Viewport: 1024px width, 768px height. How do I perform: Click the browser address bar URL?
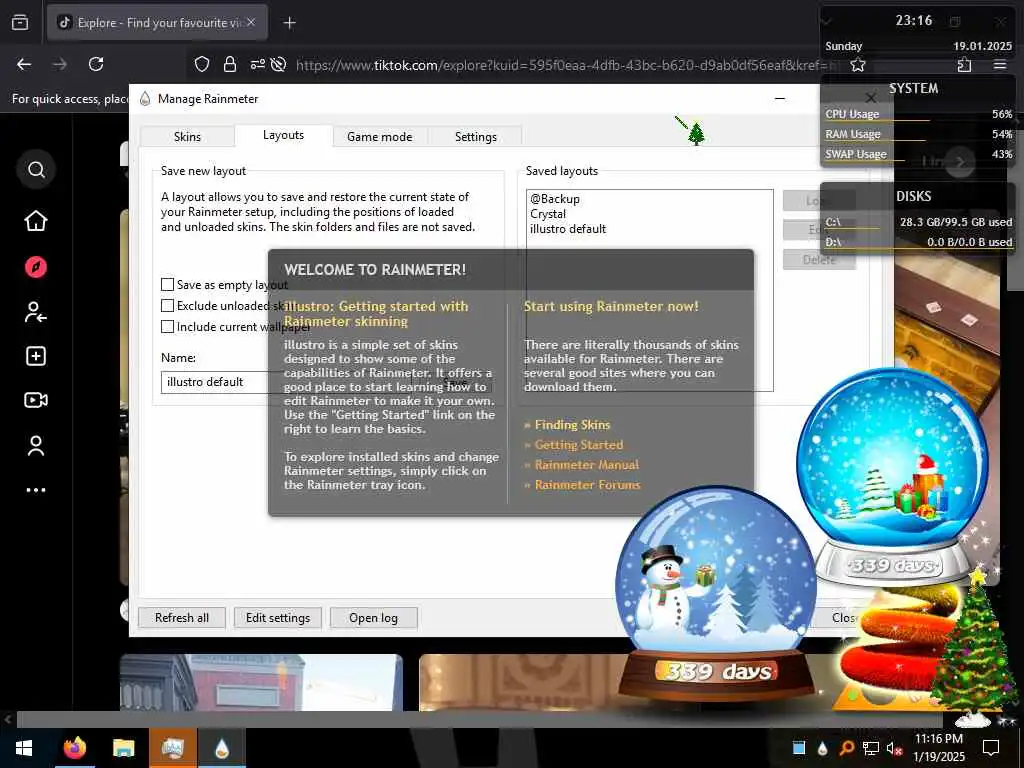565,65
